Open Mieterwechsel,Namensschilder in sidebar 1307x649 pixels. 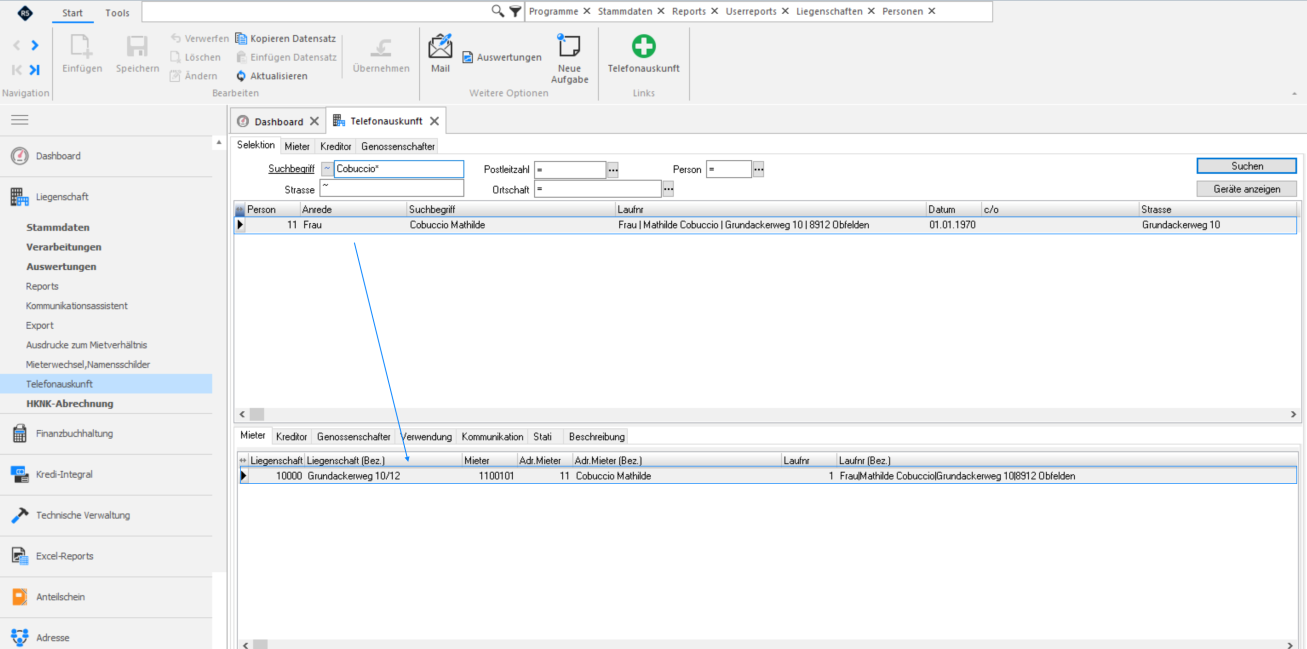88,365
